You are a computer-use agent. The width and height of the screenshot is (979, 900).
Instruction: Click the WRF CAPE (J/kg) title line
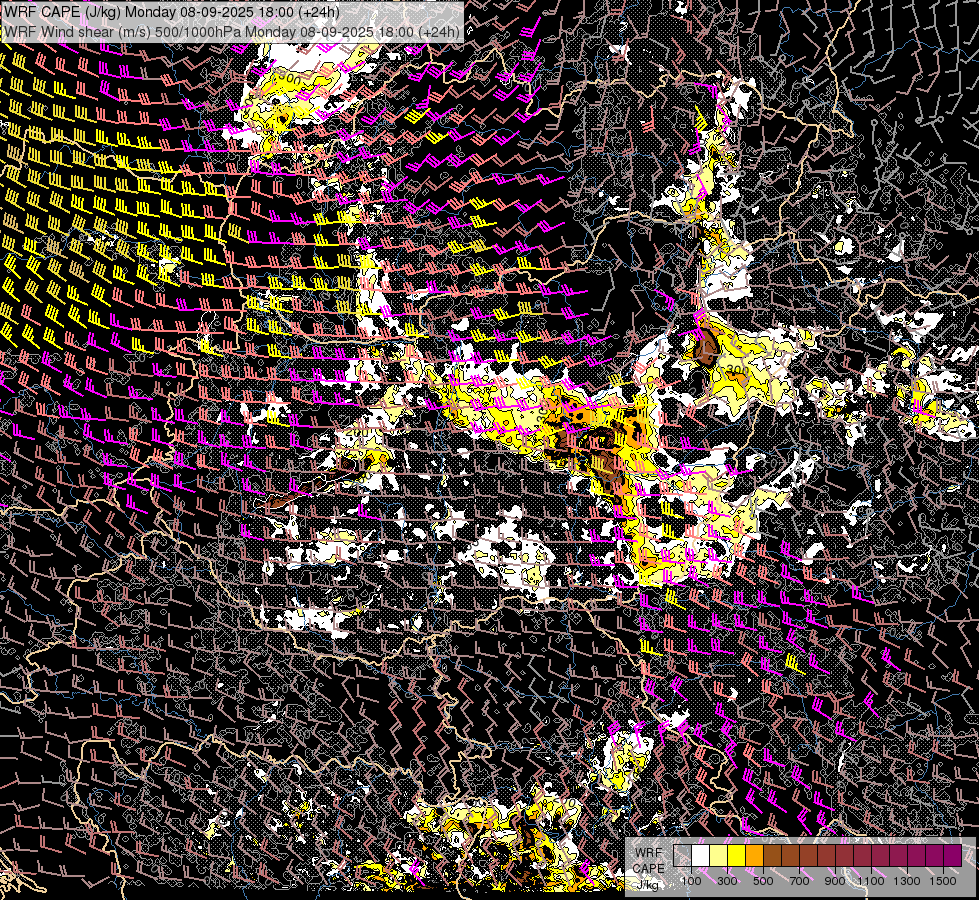pyautogui.click(x=172, y=11)
